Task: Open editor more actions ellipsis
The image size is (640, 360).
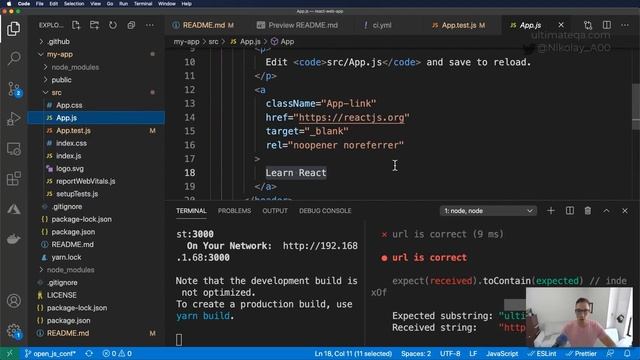Action: [625, 25]
